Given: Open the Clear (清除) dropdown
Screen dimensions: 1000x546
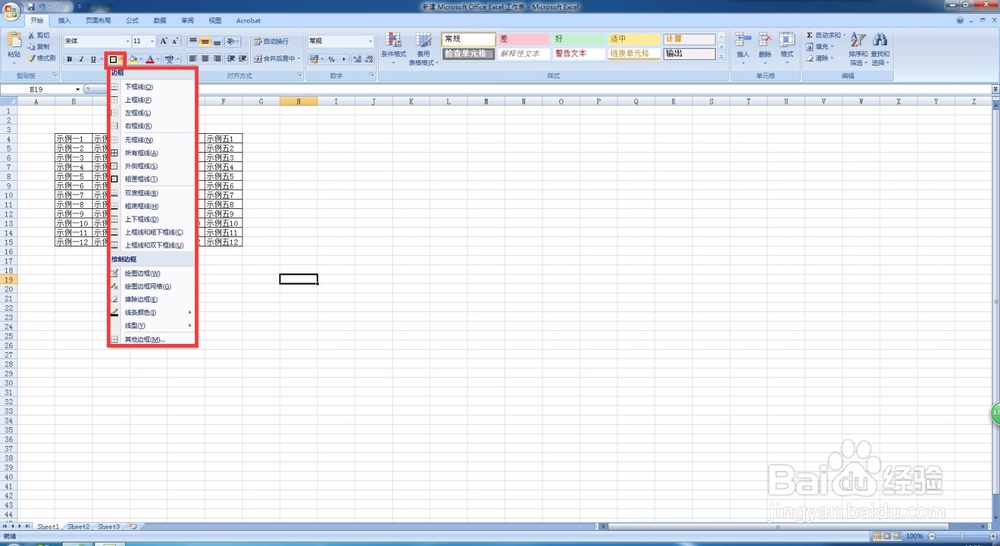Looking at the screenshot, I should point(820,58).
